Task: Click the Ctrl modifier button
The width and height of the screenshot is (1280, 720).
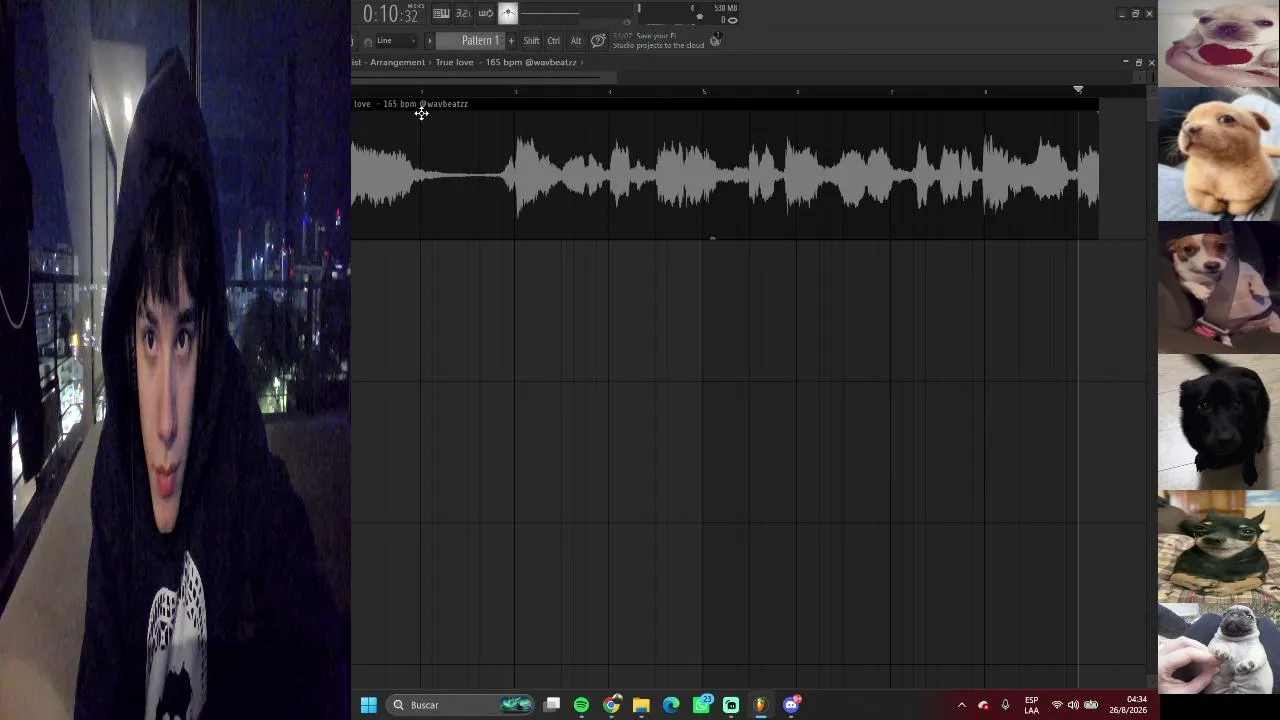Action: (553, 41)
